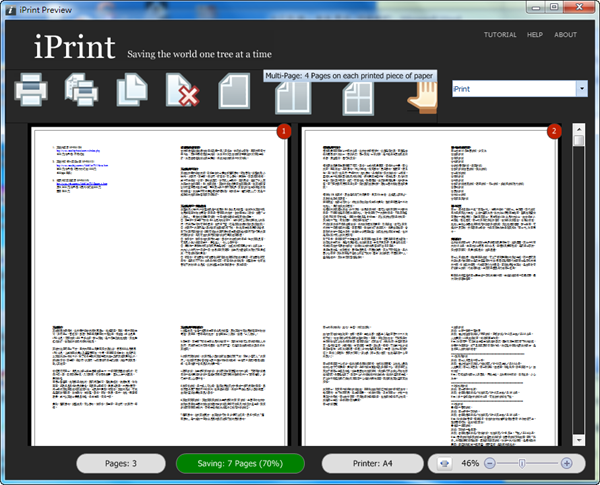Click the zoom out minus button

click(489, 464)
